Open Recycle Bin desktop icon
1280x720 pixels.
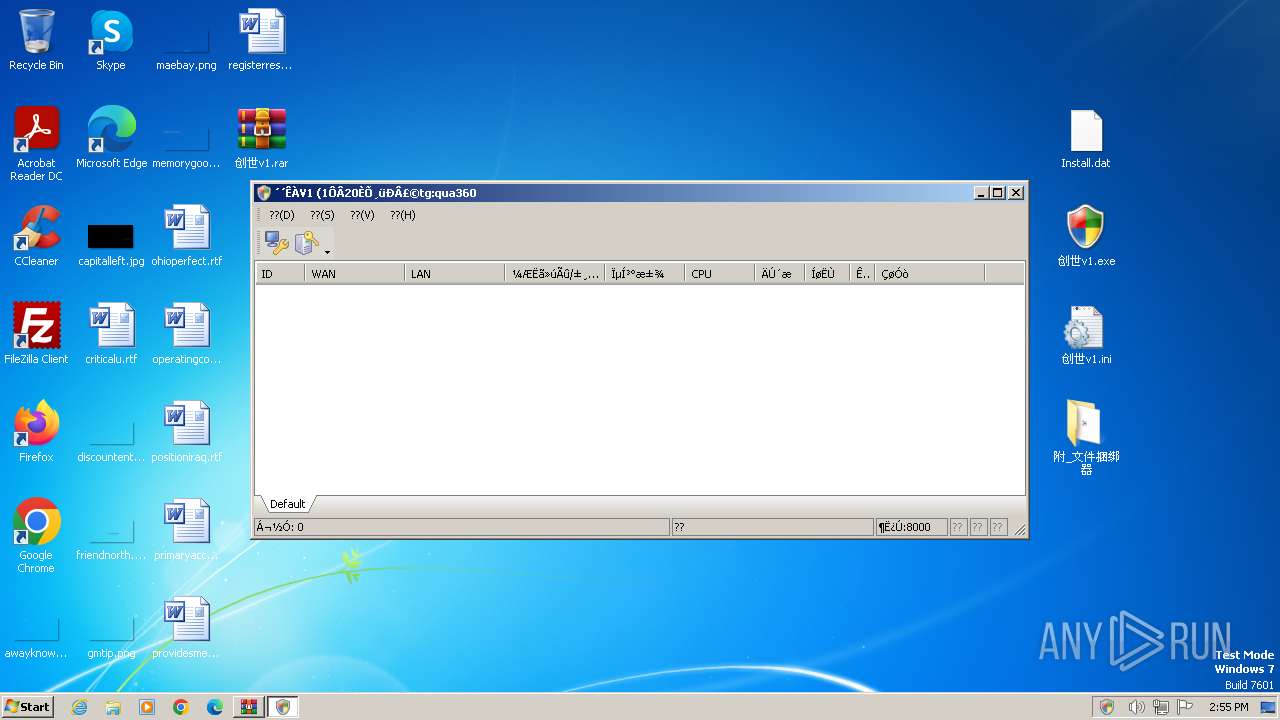pos(36,41)
